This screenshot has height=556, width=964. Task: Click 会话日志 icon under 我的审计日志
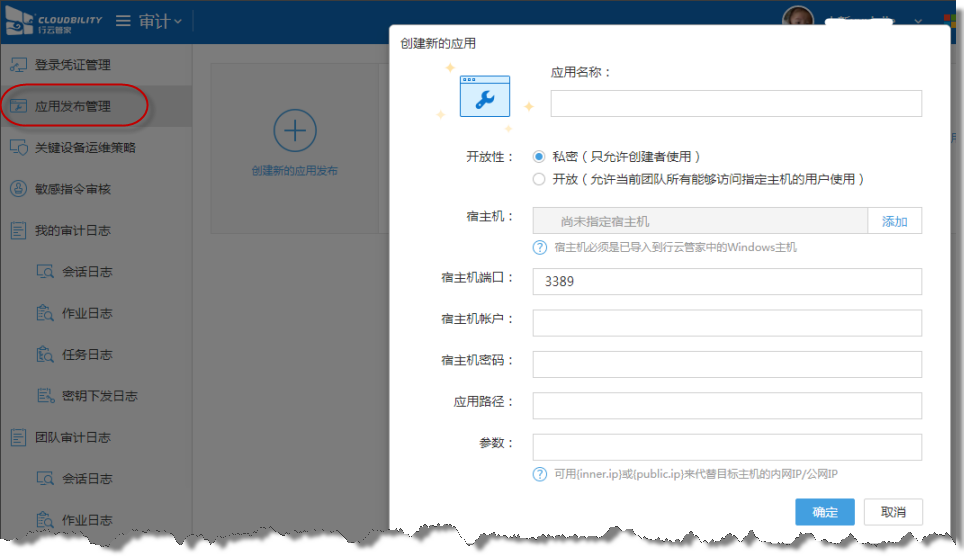[x=45, y=272]
